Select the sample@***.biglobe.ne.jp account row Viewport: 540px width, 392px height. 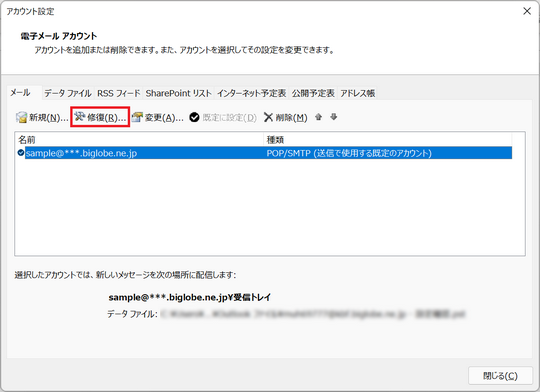[x=264, y=153]
